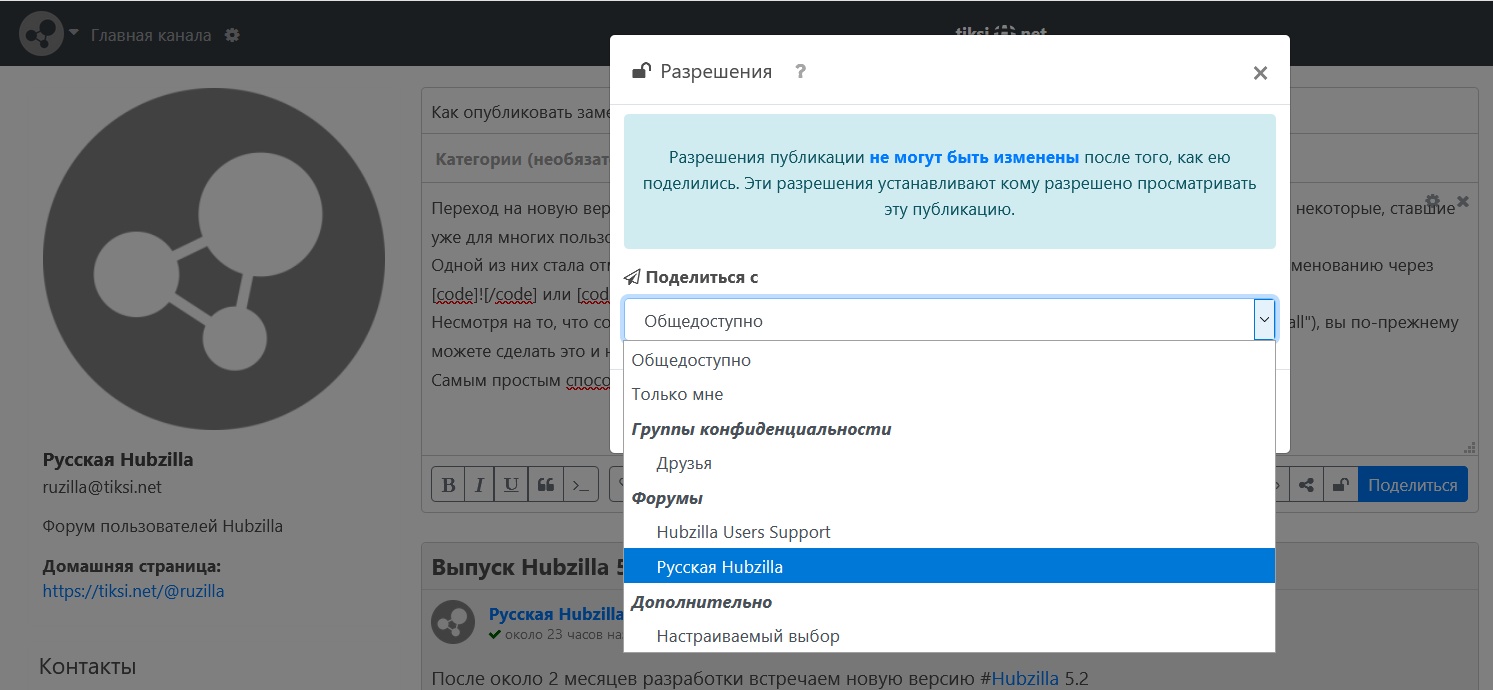Click the share nodes icon in editor toolbar
The height and width of the screenshot is (690, 1493).
coord(1306,485)
